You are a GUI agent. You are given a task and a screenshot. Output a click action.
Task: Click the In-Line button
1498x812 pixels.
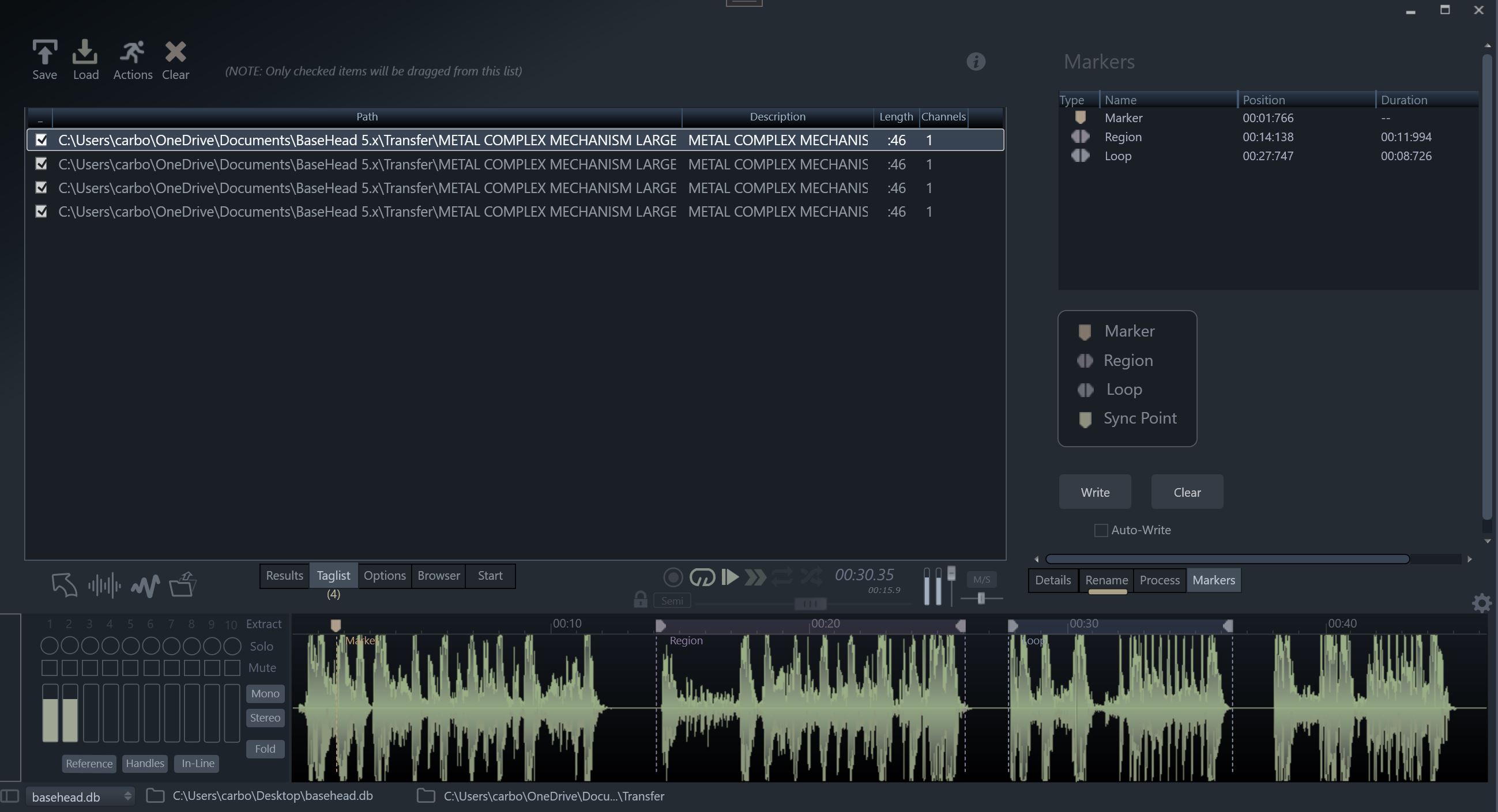[x=198, y=763]
